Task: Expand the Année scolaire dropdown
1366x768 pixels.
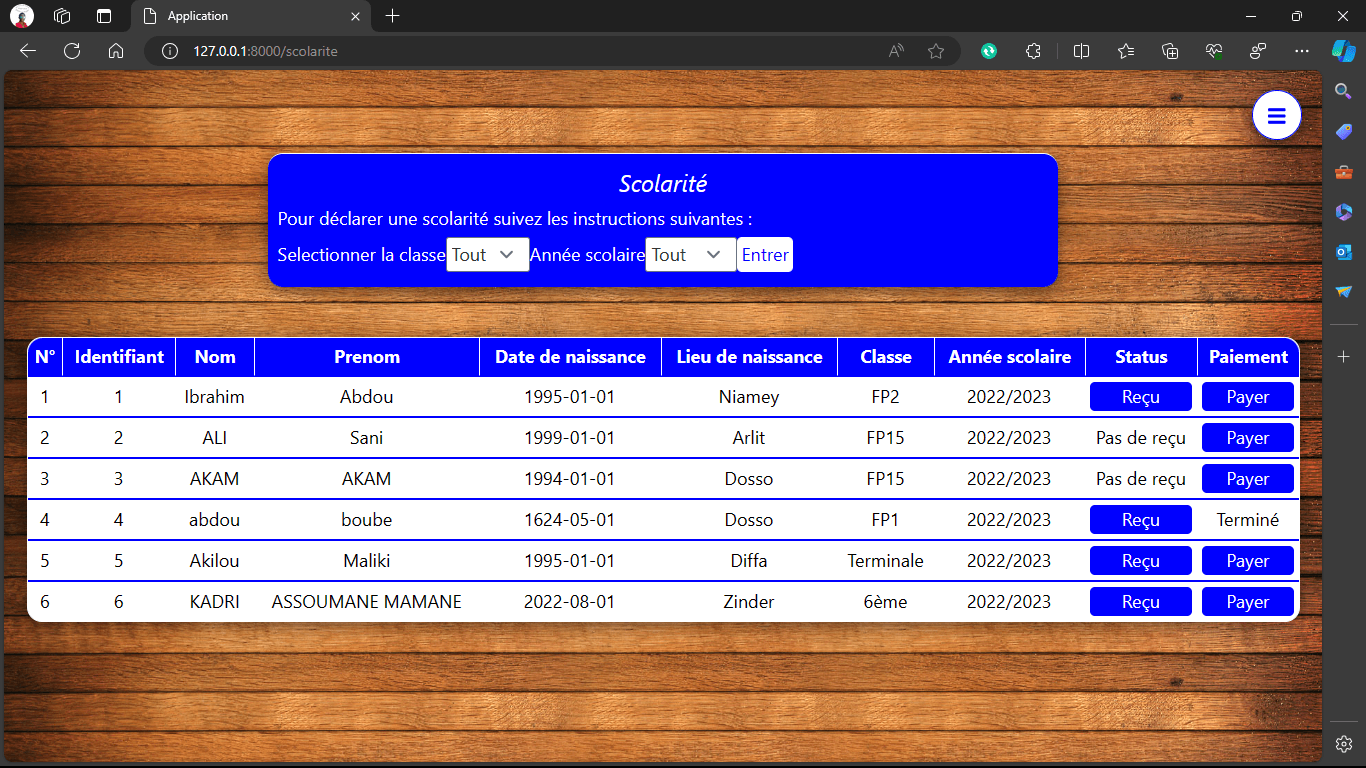Action: click(691, 255)
